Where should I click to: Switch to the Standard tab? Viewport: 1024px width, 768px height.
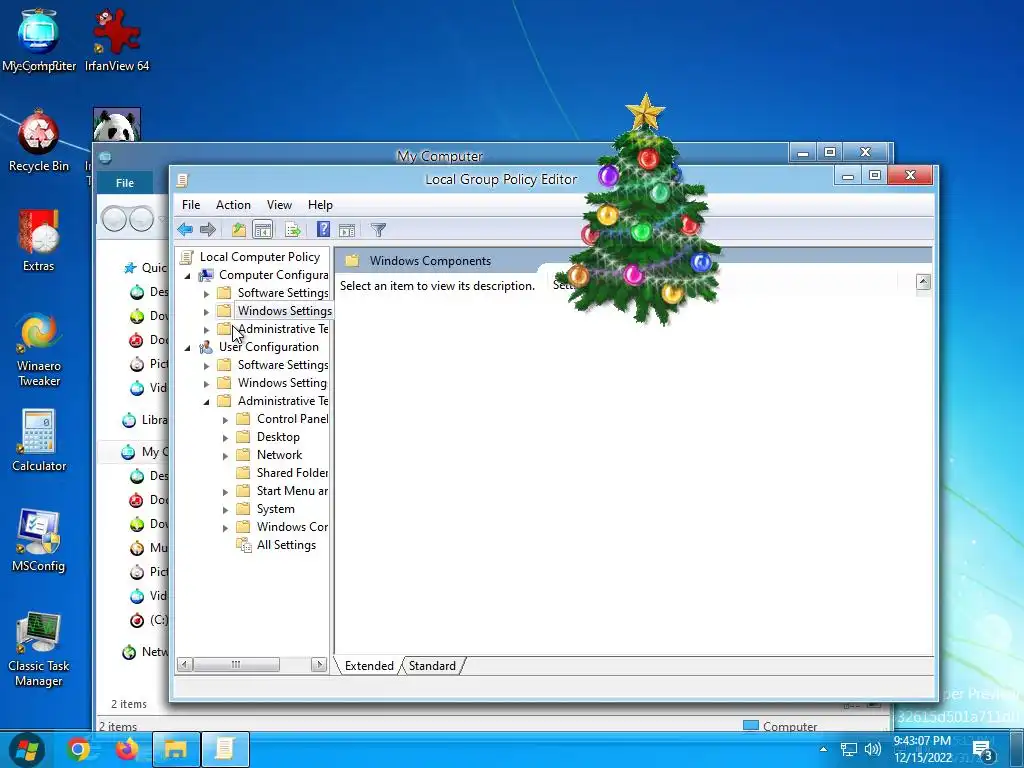click(x=432, y=665)
